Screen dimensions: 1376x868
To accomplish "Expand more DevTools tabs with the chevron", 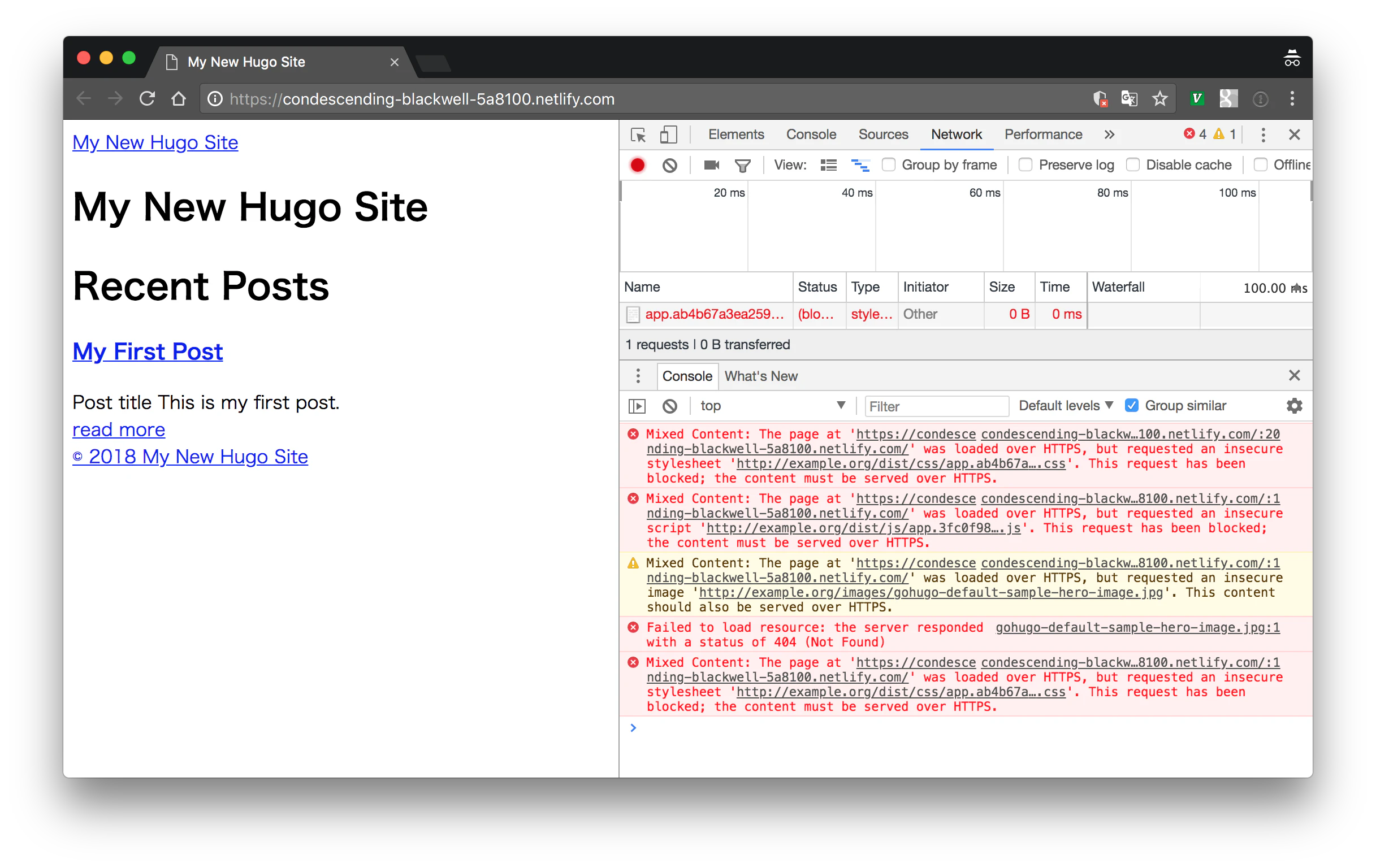I will (x=1109, y=134).
